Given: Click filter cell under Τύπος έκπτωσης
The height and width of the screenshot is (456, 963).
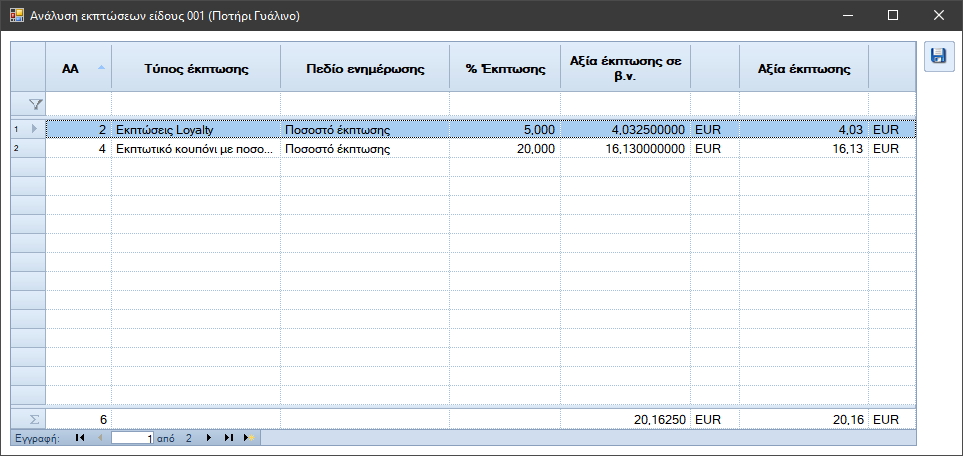Looking at the screenshot, I should [196, 104].
